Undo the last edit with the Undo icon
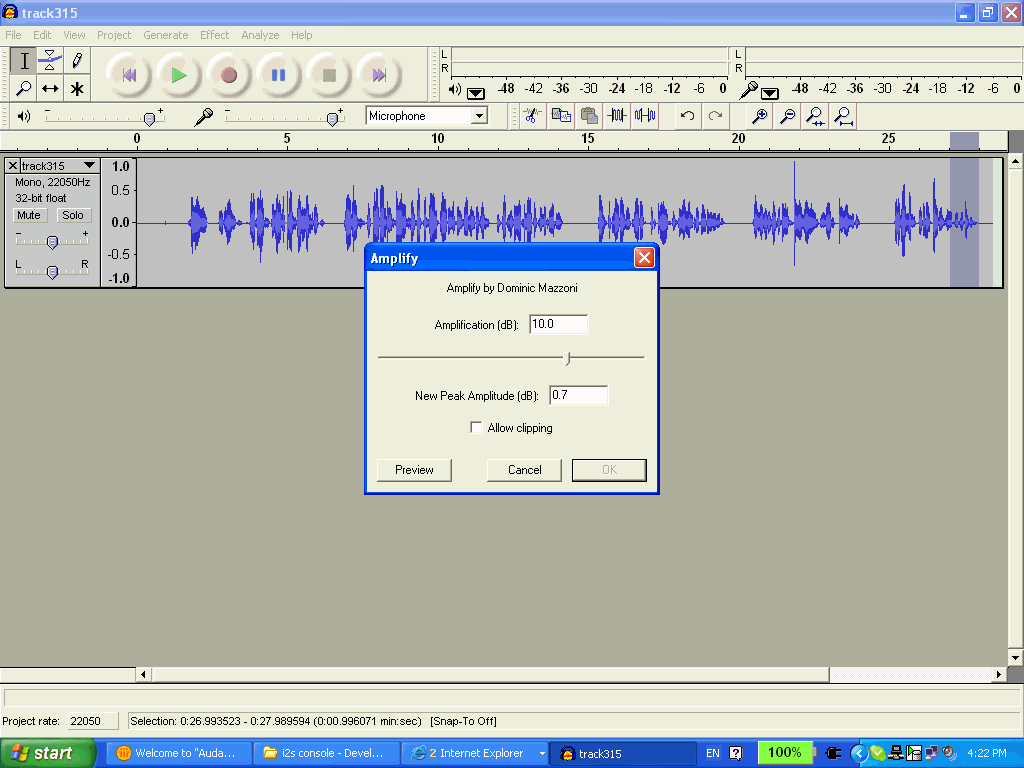Viewport: 1024px width, 768px height. point(688,115)
